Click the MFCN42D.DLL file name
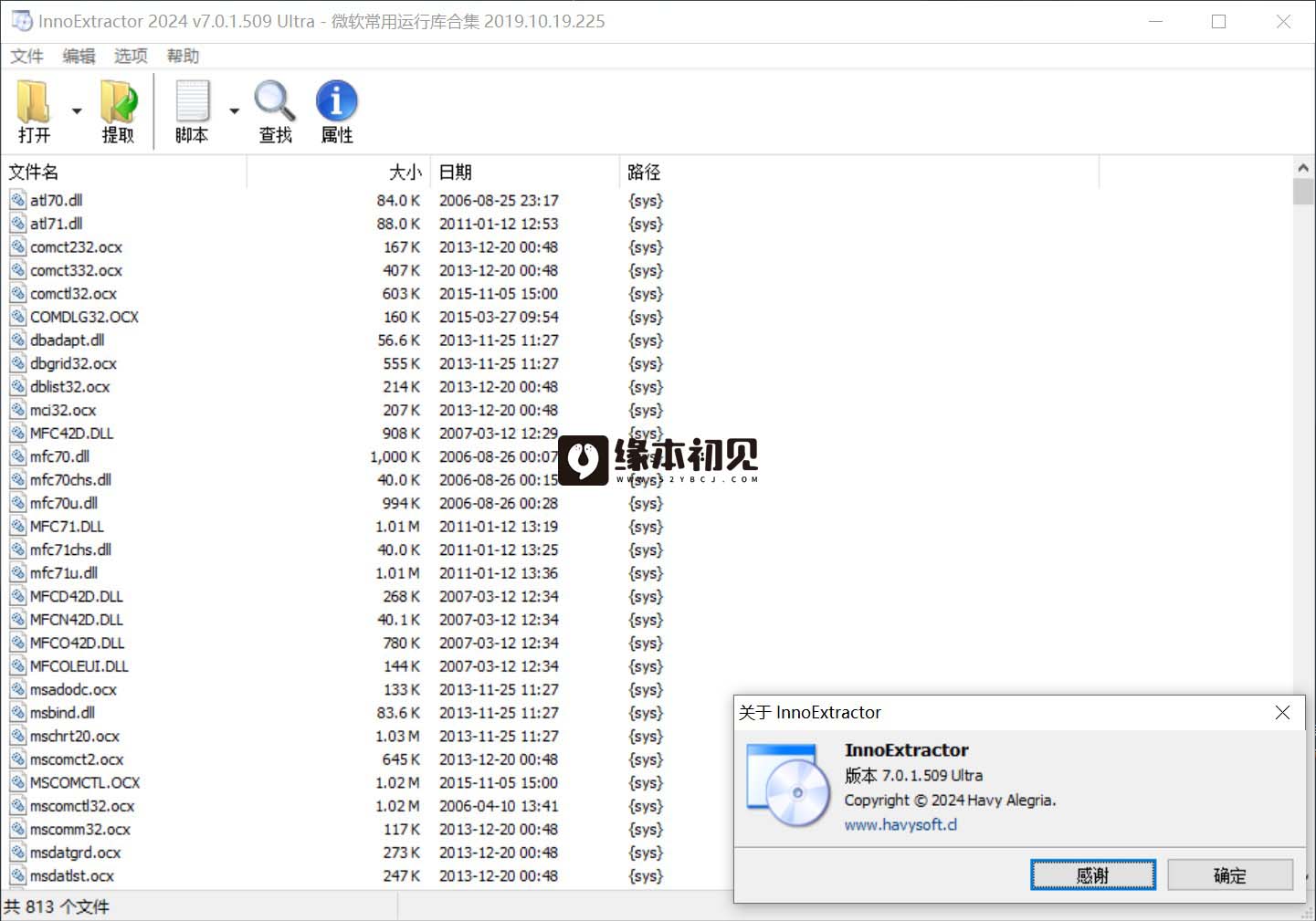 point(77,620)
